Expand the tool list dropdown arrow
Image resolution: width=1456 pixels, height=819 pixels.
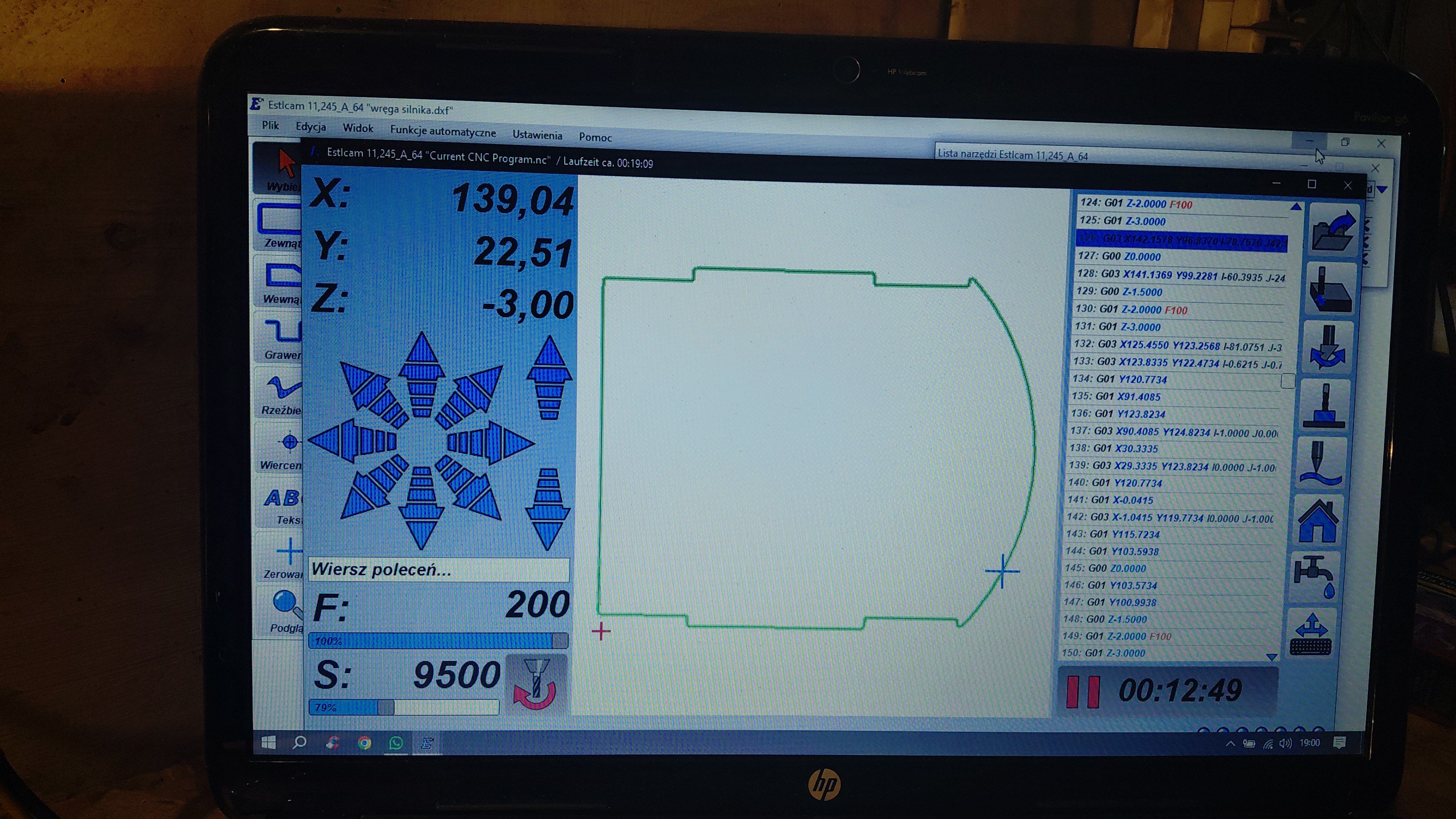point(1382,190)
